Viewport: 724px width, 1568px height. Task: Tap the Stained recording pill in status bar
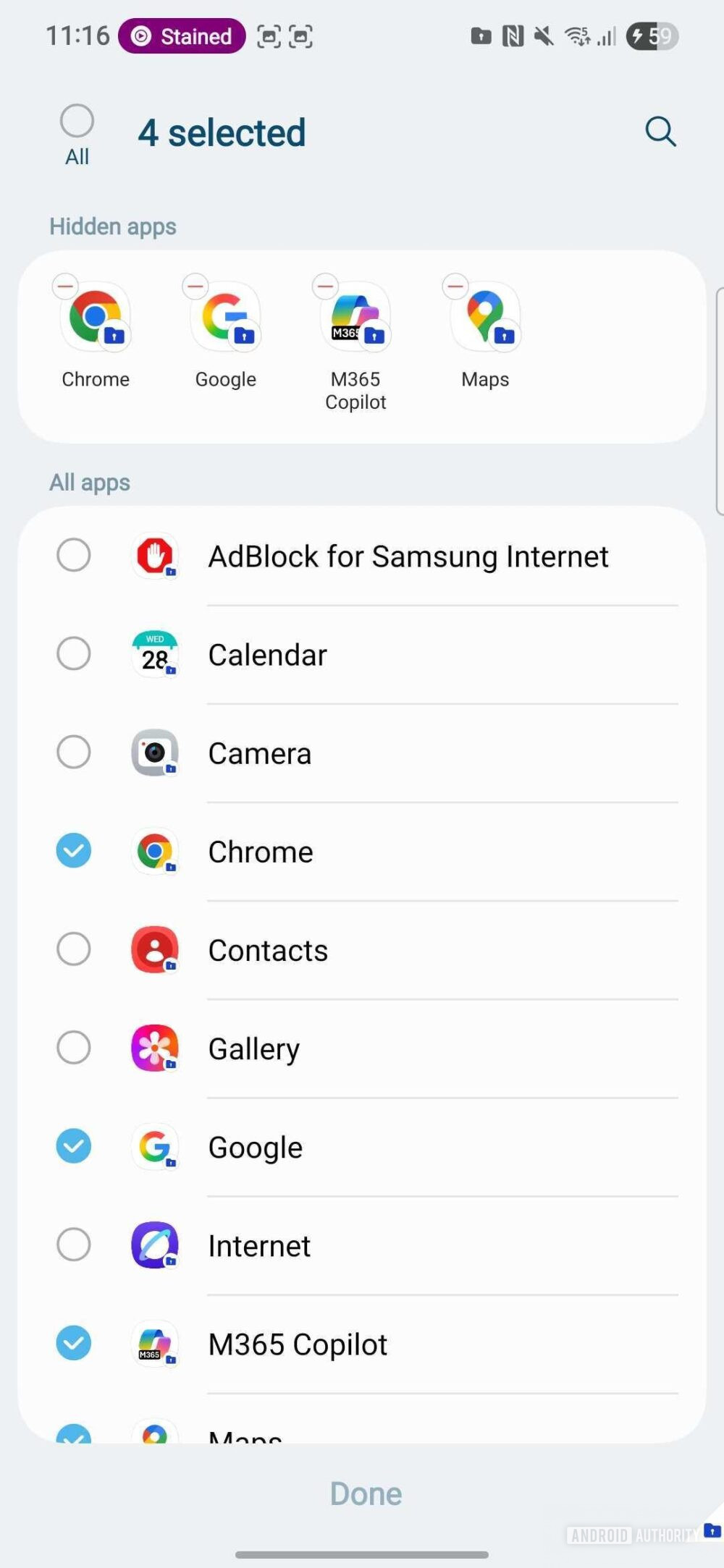(182, 36)
